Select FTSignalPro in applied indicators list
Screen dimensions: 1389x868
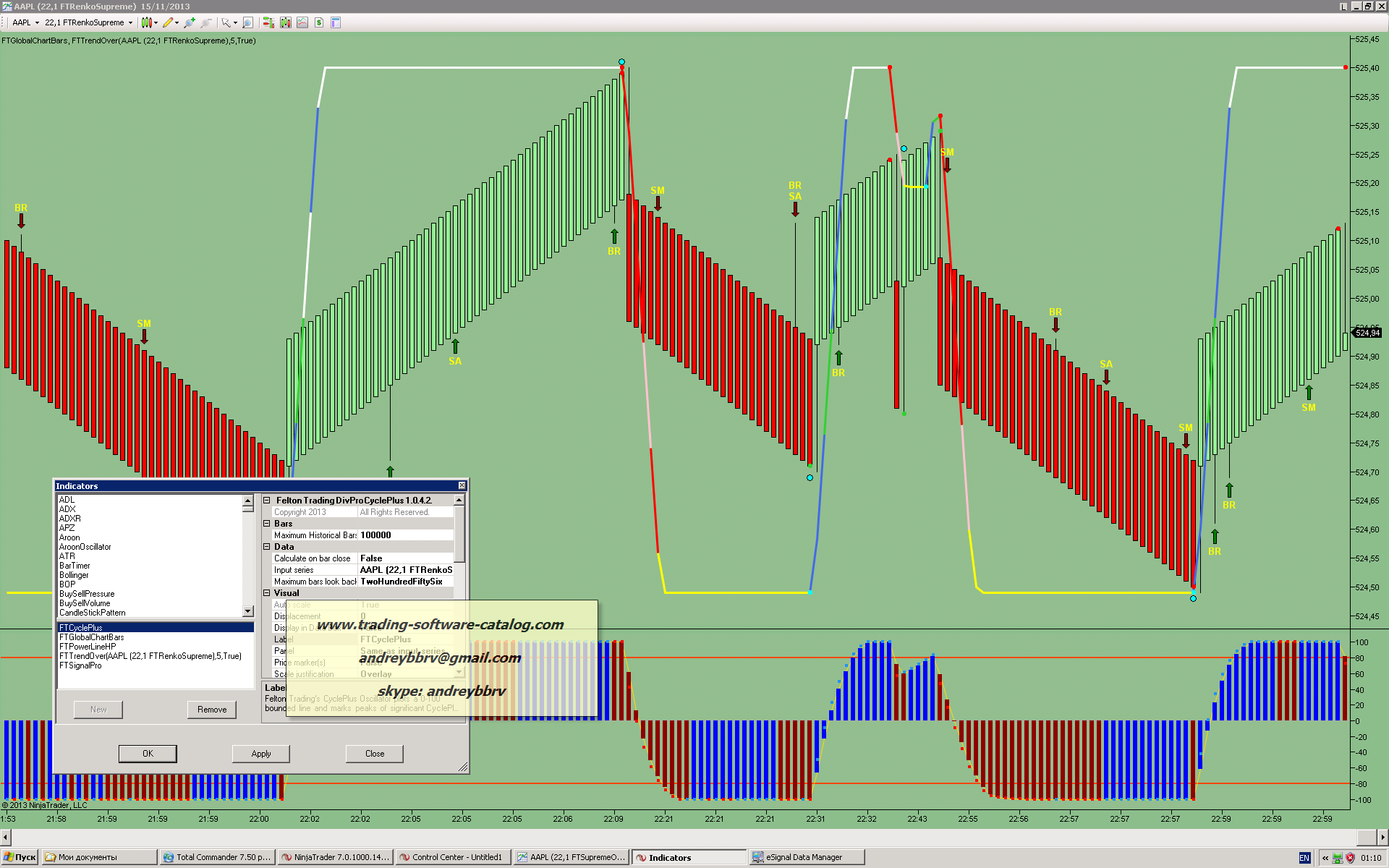80,665
